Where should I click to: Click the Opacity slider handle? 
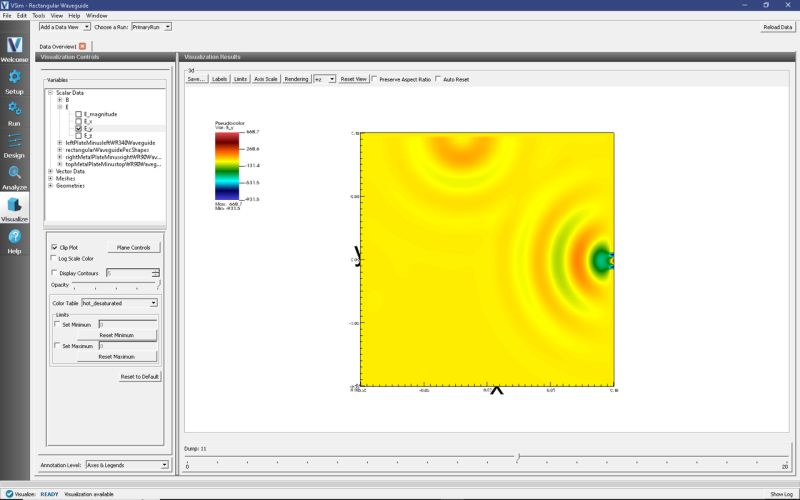tap(159, 285)
